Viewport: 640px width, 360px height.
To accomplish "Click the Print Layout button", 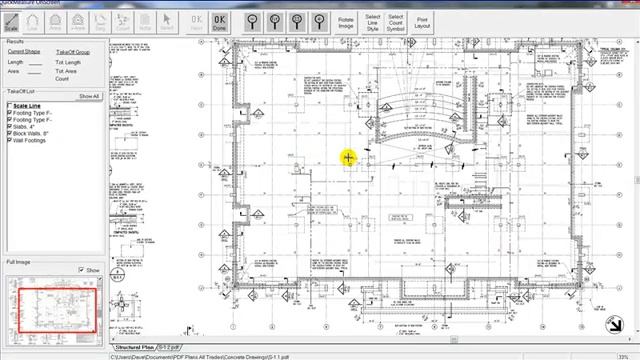I will tap(422, 22).
